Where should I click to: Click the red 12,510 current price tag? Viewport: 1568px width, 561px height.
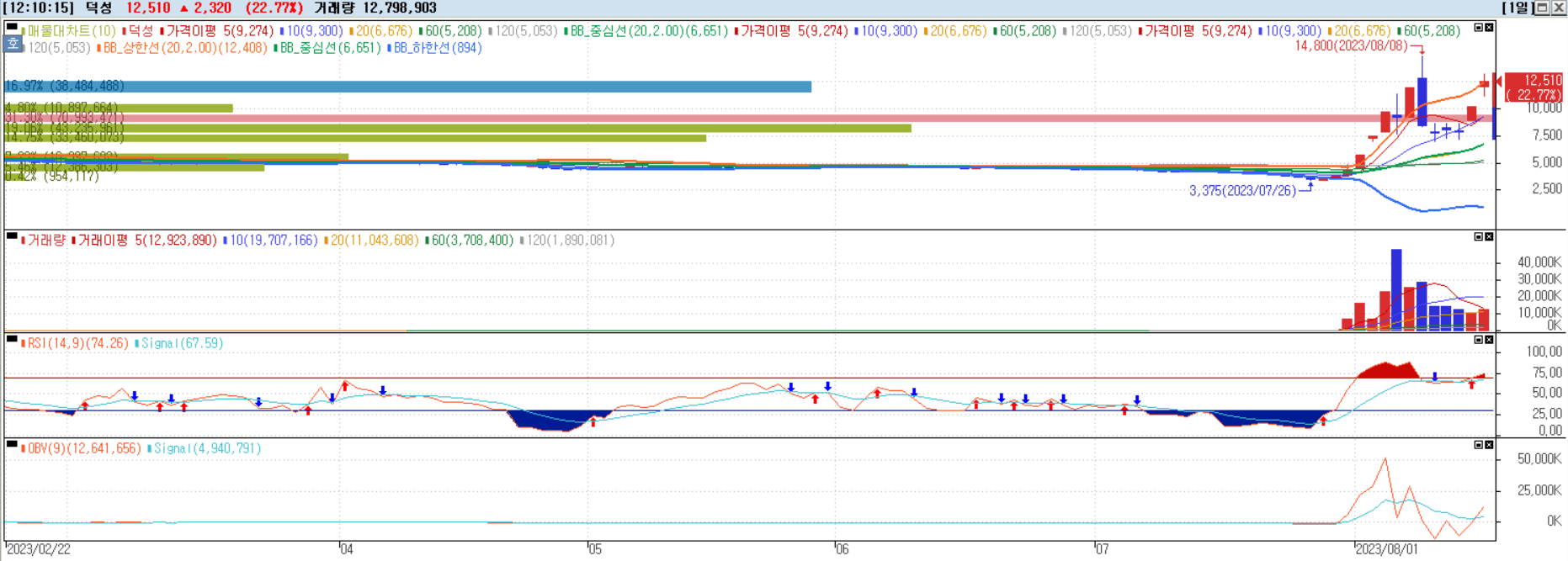pos(1533,87)
